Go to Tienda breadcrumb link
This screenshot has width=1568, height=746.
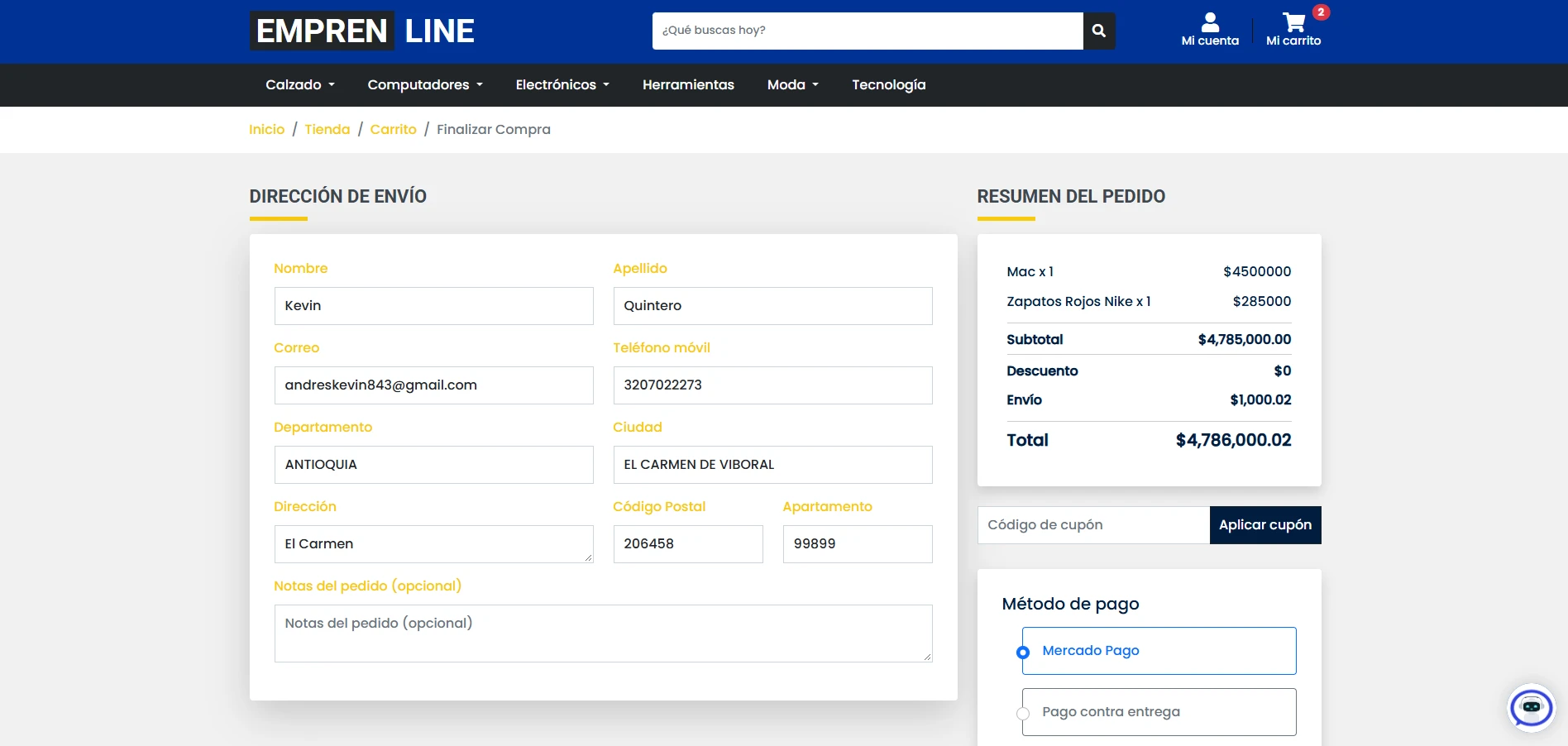click(x=327, y=129)
